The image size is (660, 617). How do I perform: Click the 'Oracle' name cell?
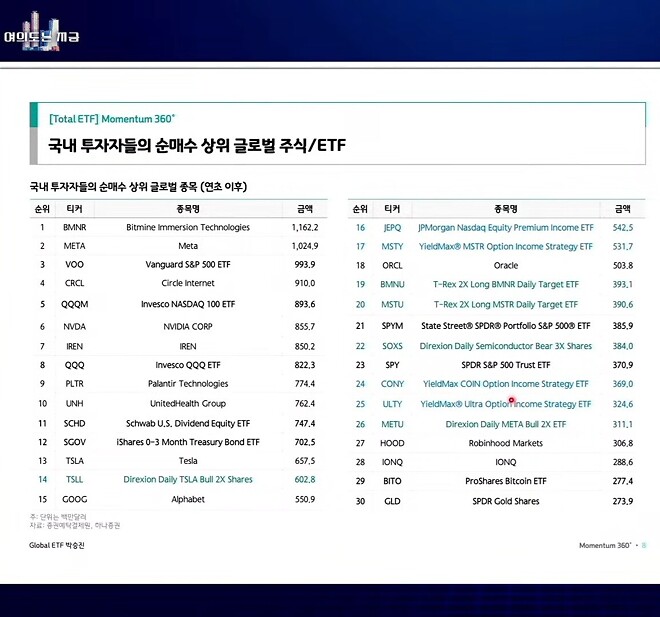coord(506,266)
